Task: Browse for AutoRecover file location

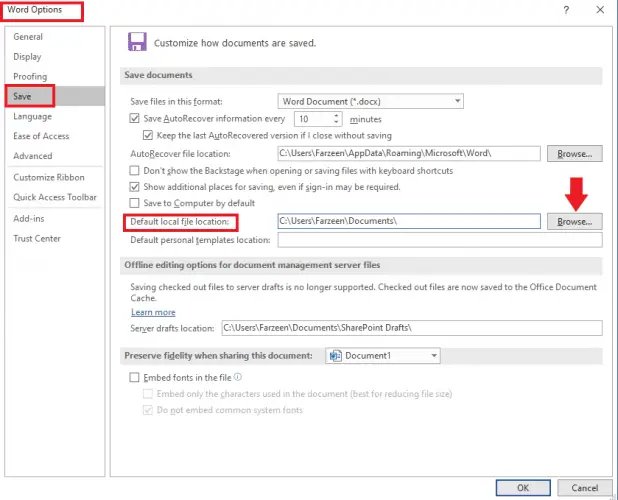Action: [x=574, y=154]
